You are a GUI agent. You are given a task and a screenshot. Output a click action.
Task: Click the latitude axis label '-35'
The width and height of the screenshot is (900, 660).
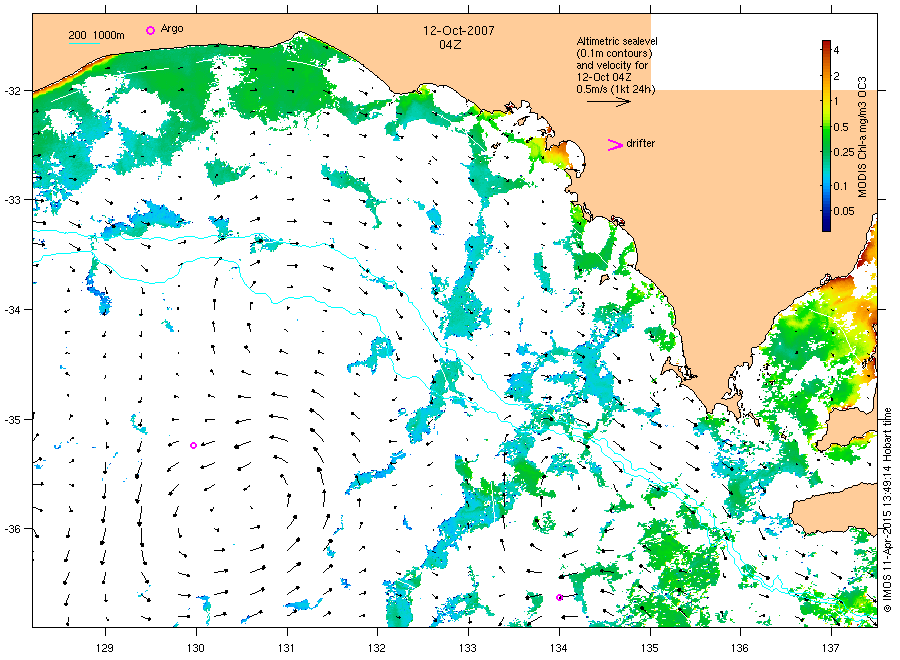[13, 420]
